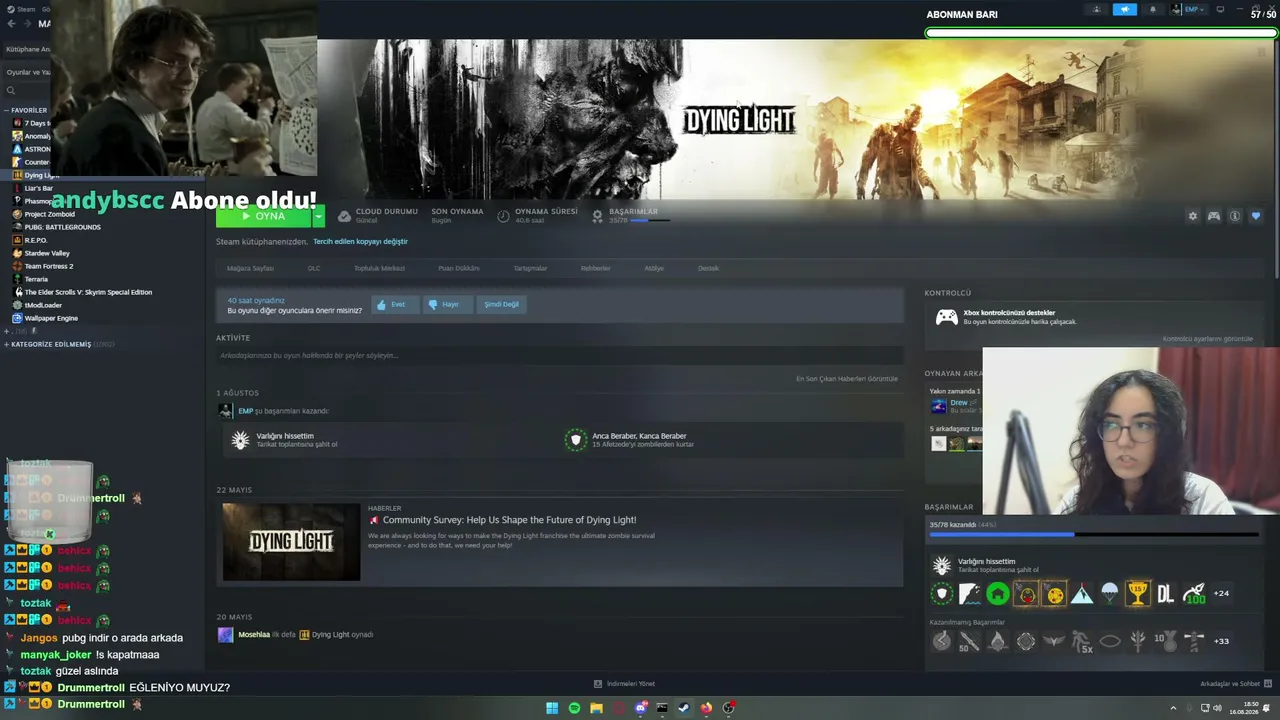The image size is (1280, 720).
Task: Open the Puan Dükkânı tab
Action: (x=459, y=268)
